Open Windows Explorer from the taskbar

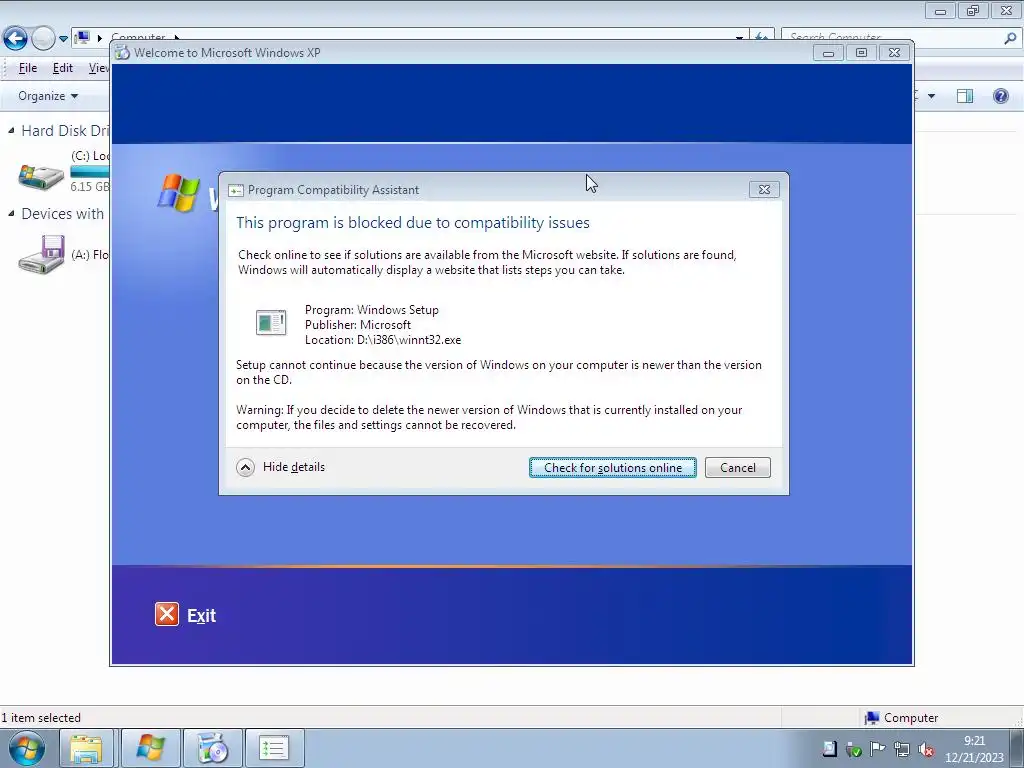point(86,748)
